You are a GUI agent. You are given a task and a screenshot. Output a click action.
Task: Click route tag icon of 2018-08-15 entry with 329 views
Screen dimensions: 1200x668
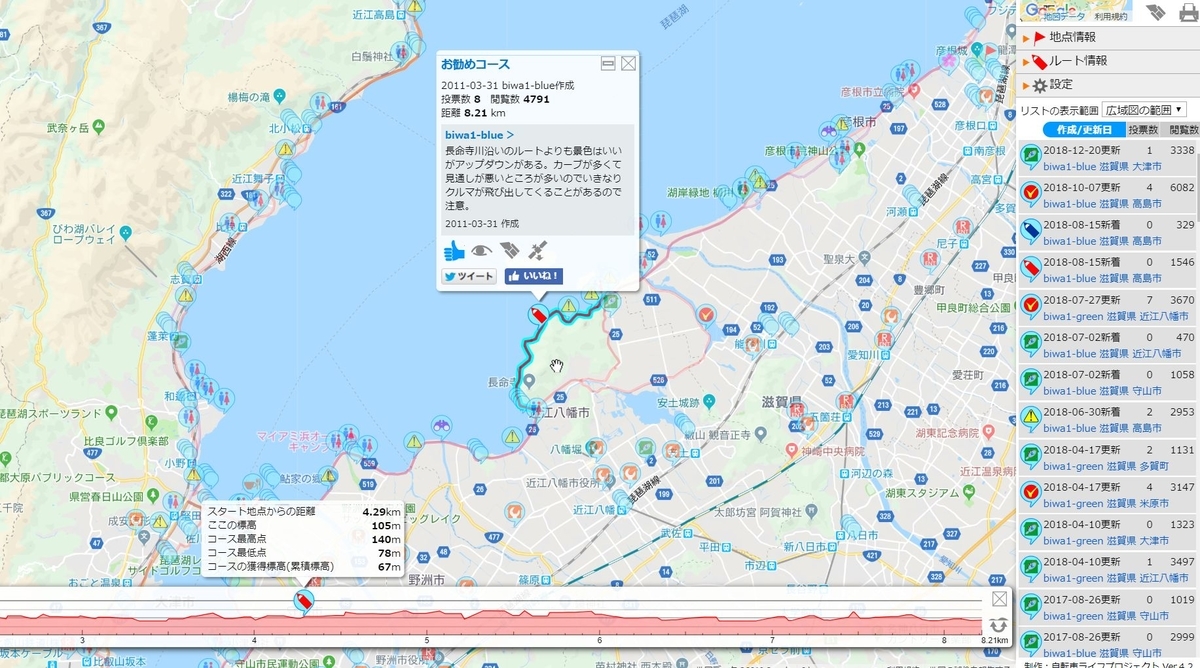1030,231
